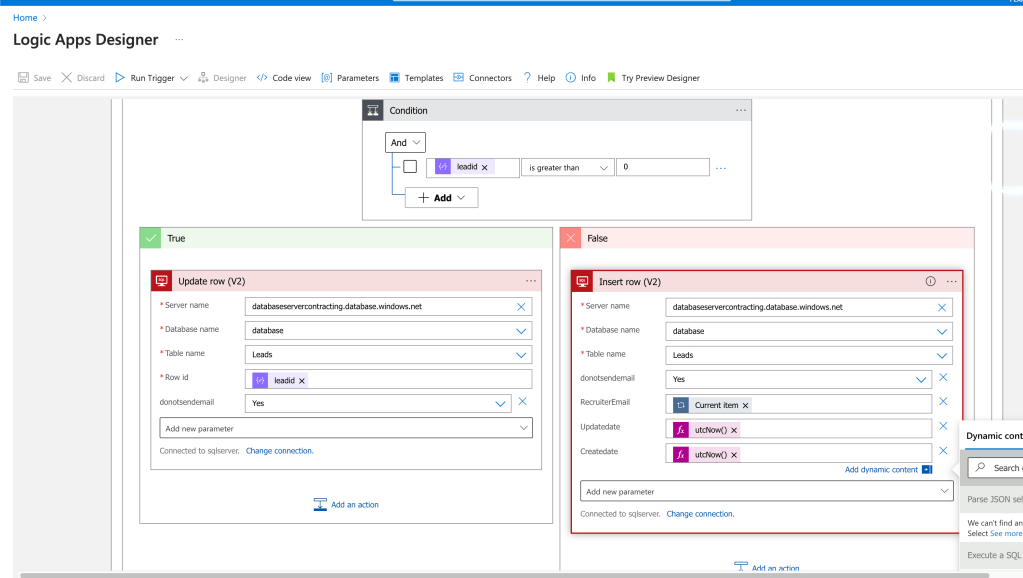The height and width of the screenshot is (578, 1023).
Task: Remove the leadid token from Row id
Action: point(302,381)
